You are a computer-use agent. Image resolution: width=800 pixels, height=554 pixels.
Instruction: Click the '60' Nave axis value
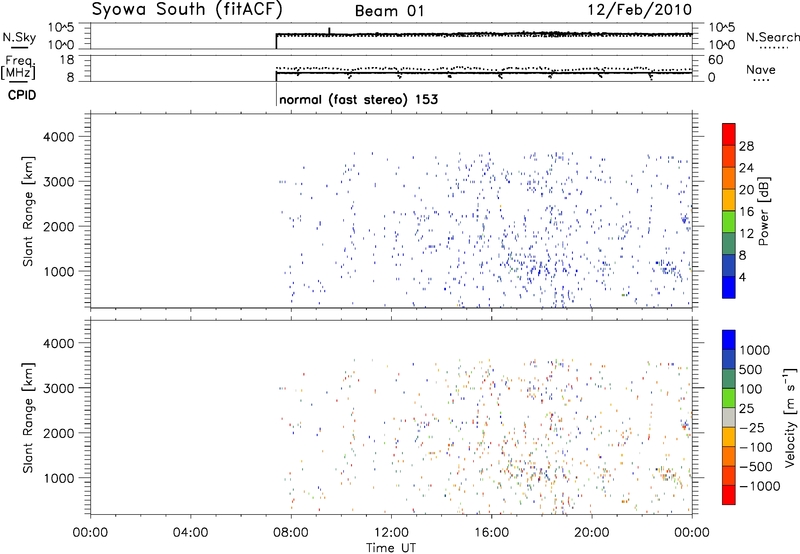[x=716, y=60]
